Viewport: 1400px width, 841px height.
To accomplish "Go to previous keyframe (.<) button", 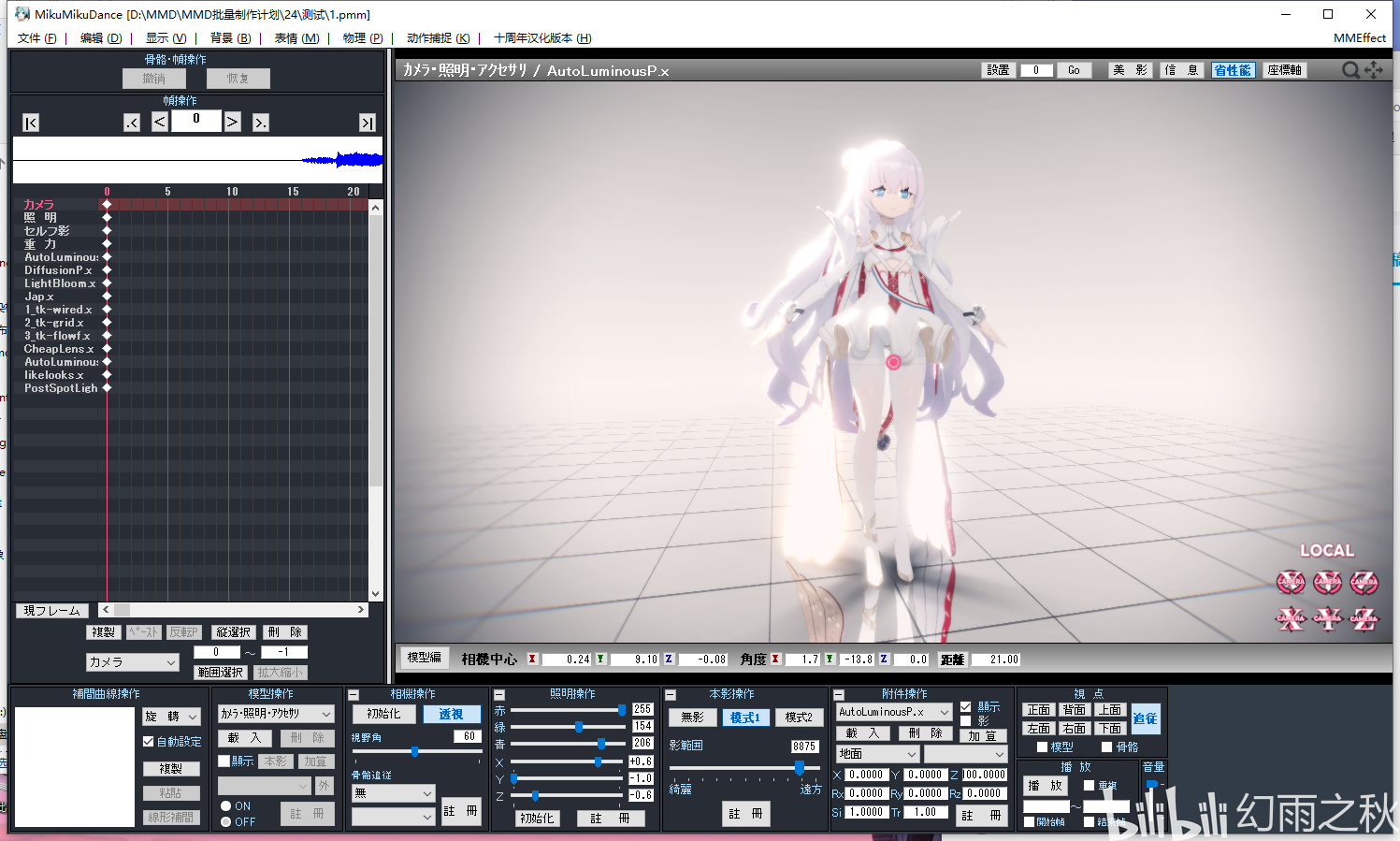I will click(132, 123).
